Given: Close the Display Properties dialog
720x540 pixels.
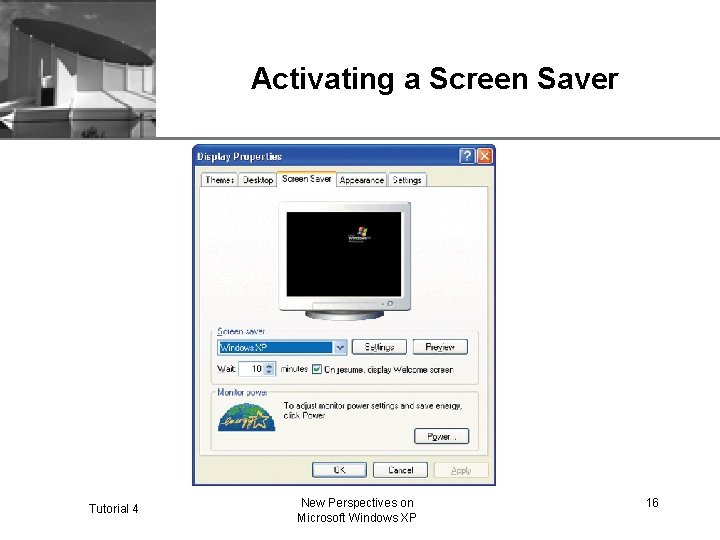Looking at the screenshot, I should tap(484, 156).
